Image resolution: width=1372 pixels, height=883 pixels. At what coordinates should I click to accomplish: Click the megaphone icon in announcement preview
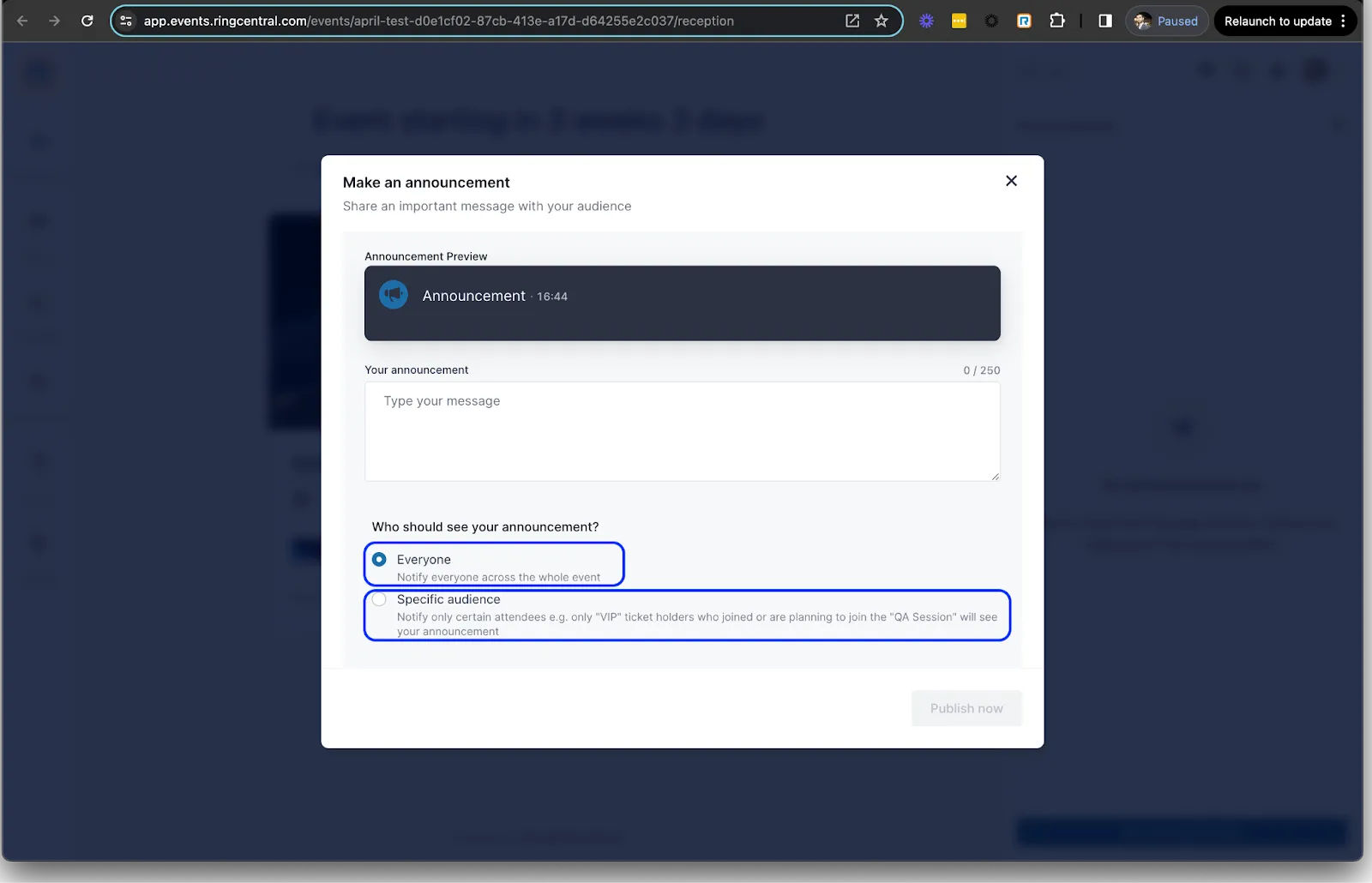tap(394, 295)
